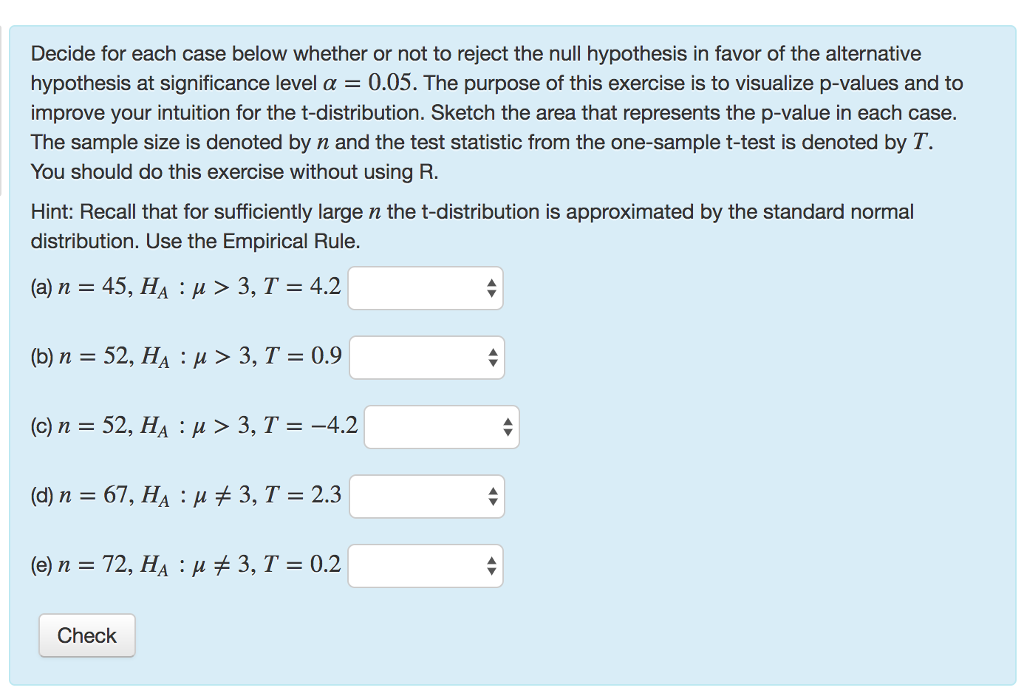This screenshot has height=696, width=1024.
Task: Click the up arrow on part (b) selector
Action: coord(494,353)
